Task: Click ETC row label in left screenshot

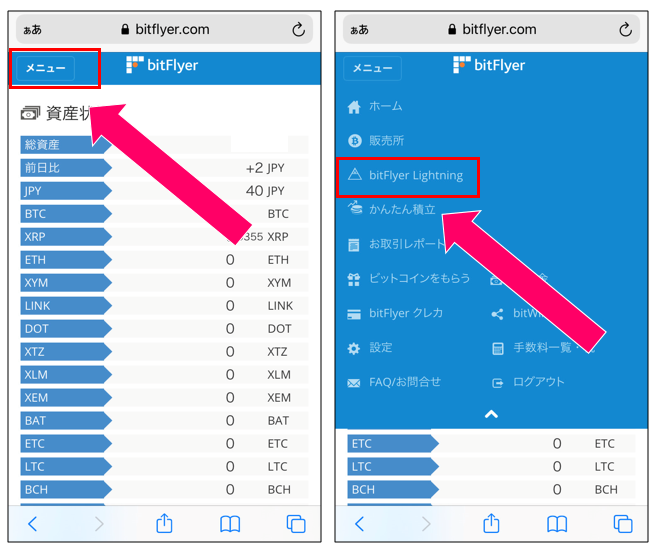Action: (x=66, y=444)
